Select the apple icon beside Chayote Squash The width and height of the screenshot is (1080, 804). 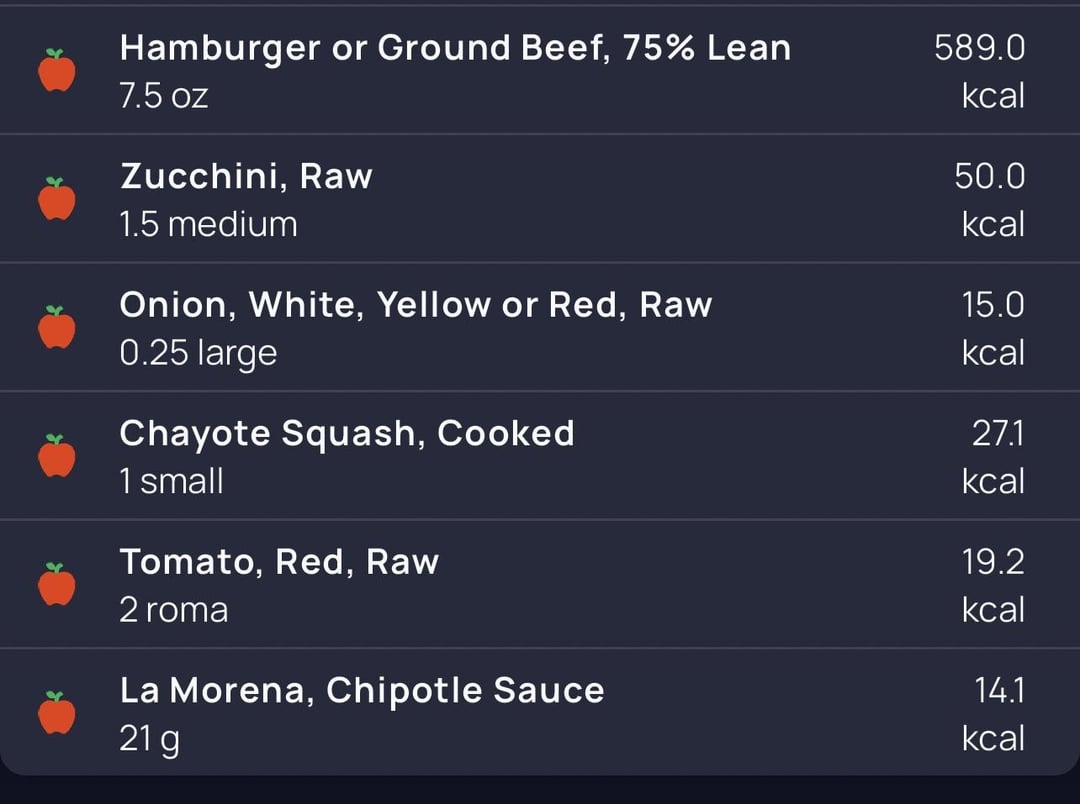pos(57,456)
